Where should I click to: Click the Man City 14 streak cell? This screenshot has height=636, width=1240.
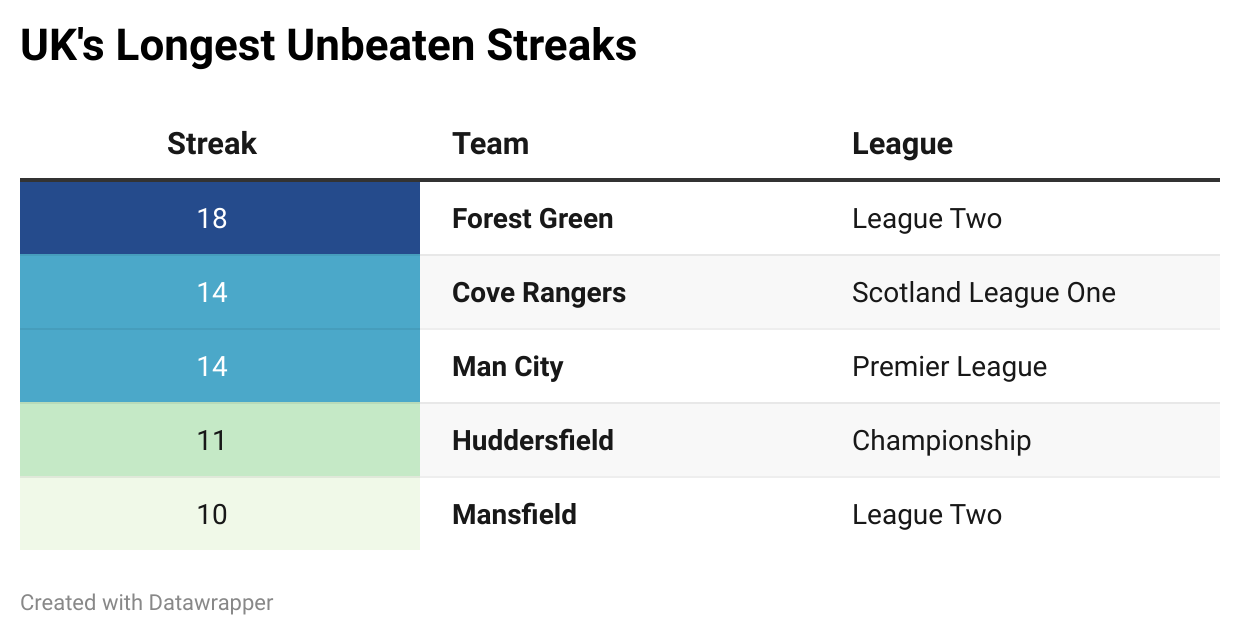pyautogui.click(x=220, y=366)
